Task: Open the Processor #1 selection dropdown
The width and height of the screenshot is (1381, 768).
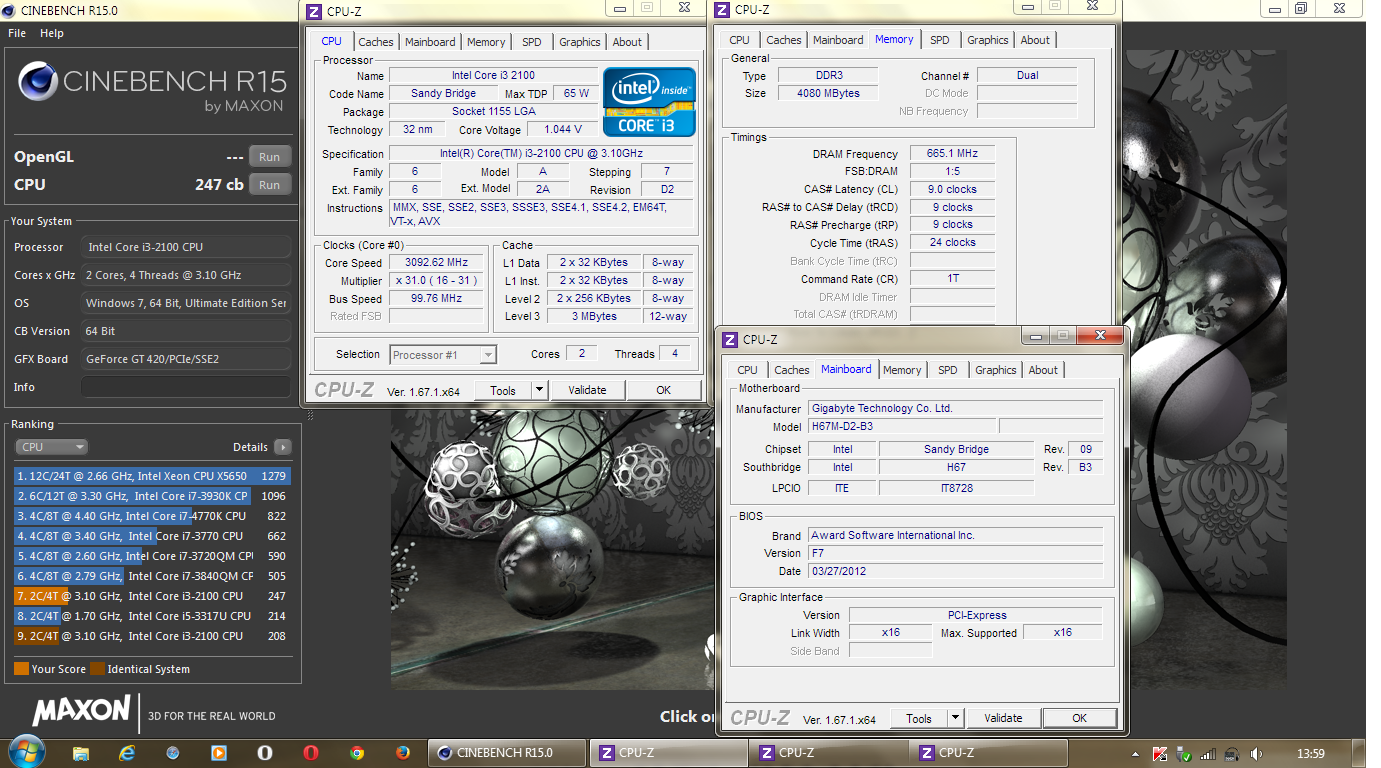Action: pyautogui.click(x=443, y=355)
